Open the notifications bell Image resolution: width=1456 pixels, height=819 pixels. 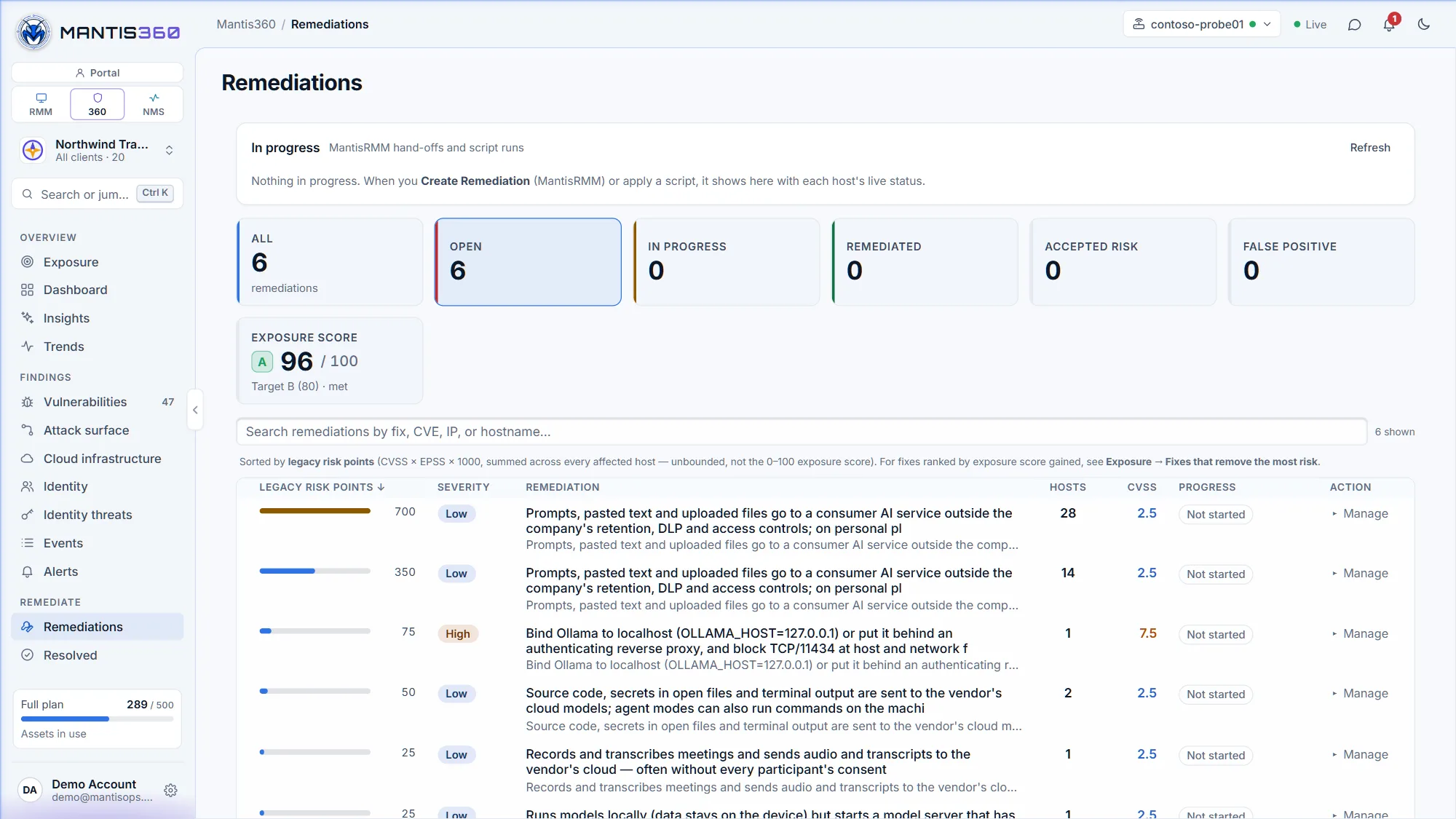tap(1389, 25)
